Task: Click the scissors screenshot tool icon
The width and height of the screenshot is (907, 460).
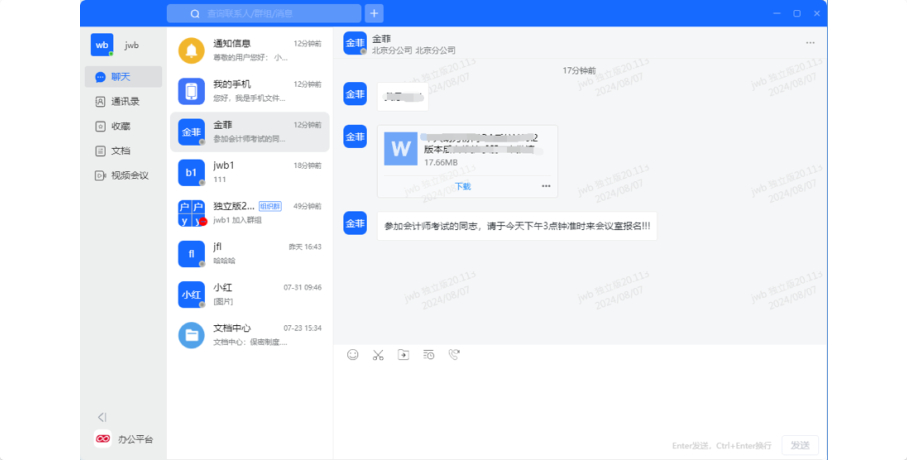Action: tap(378, 354)
